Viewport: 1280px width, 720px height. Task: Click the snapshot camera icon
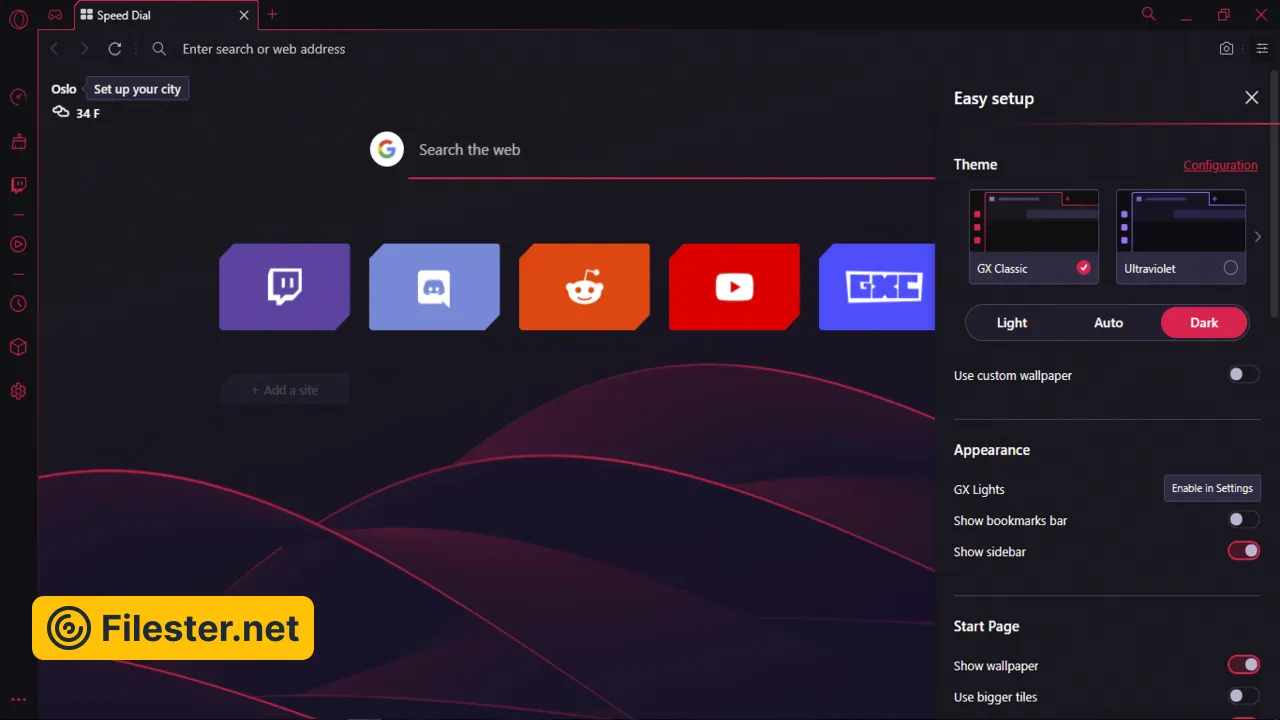pyautogui.click(x=1226, y=49)
